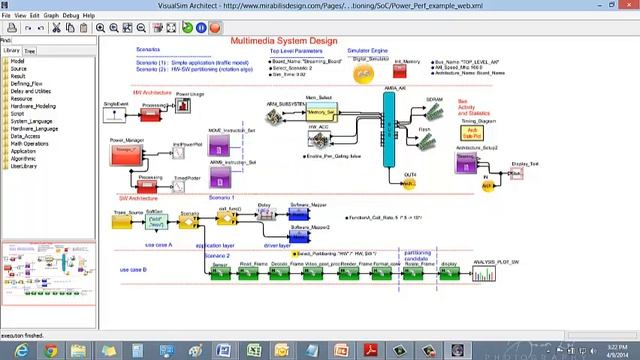
Task: Open Internet Explorer from taskbar
Action: [x=21, y=351]
